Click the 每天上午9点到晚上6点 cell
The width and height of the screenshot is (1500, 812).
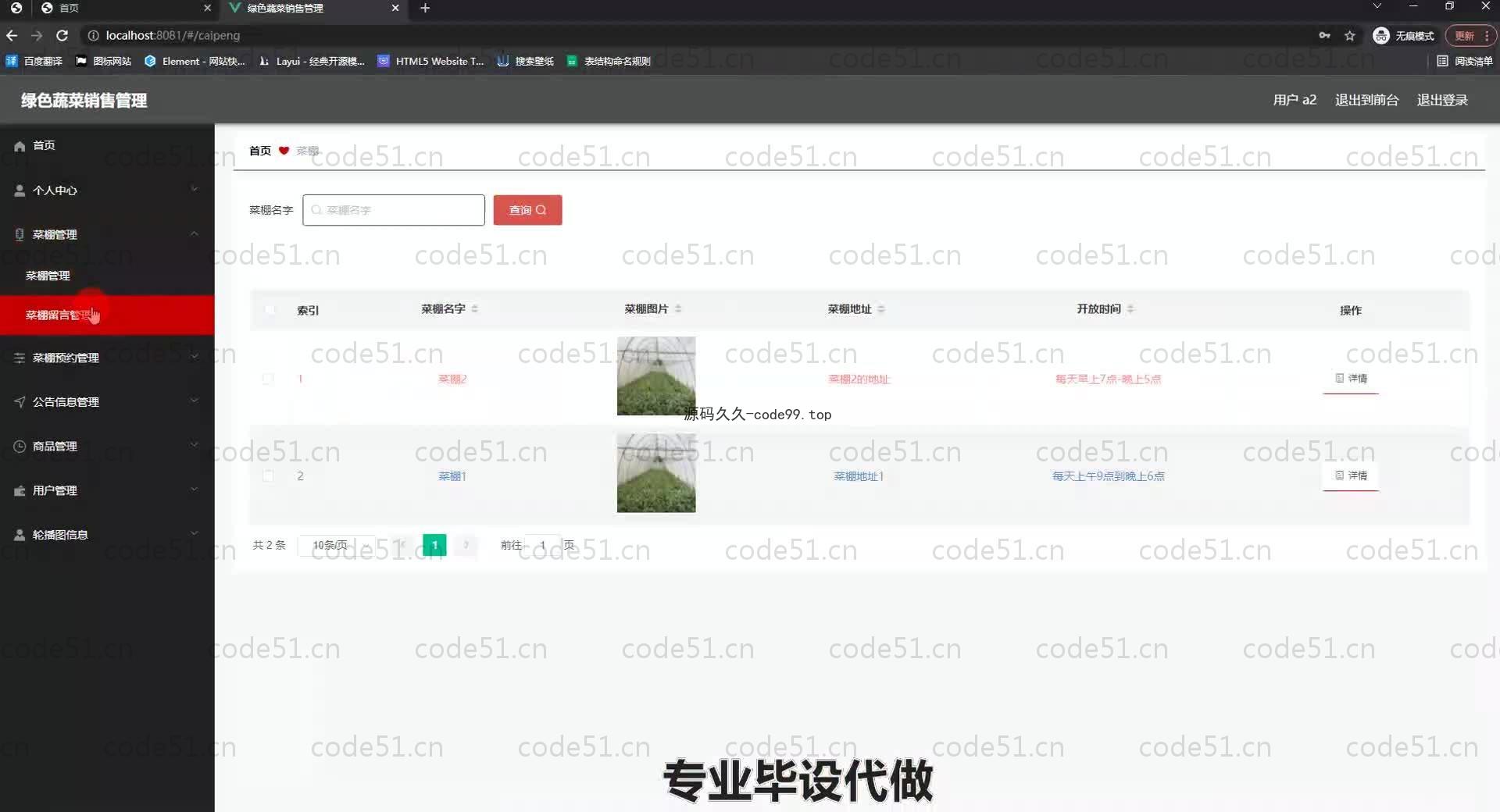pyautogui.click(x=1108, y=476)
